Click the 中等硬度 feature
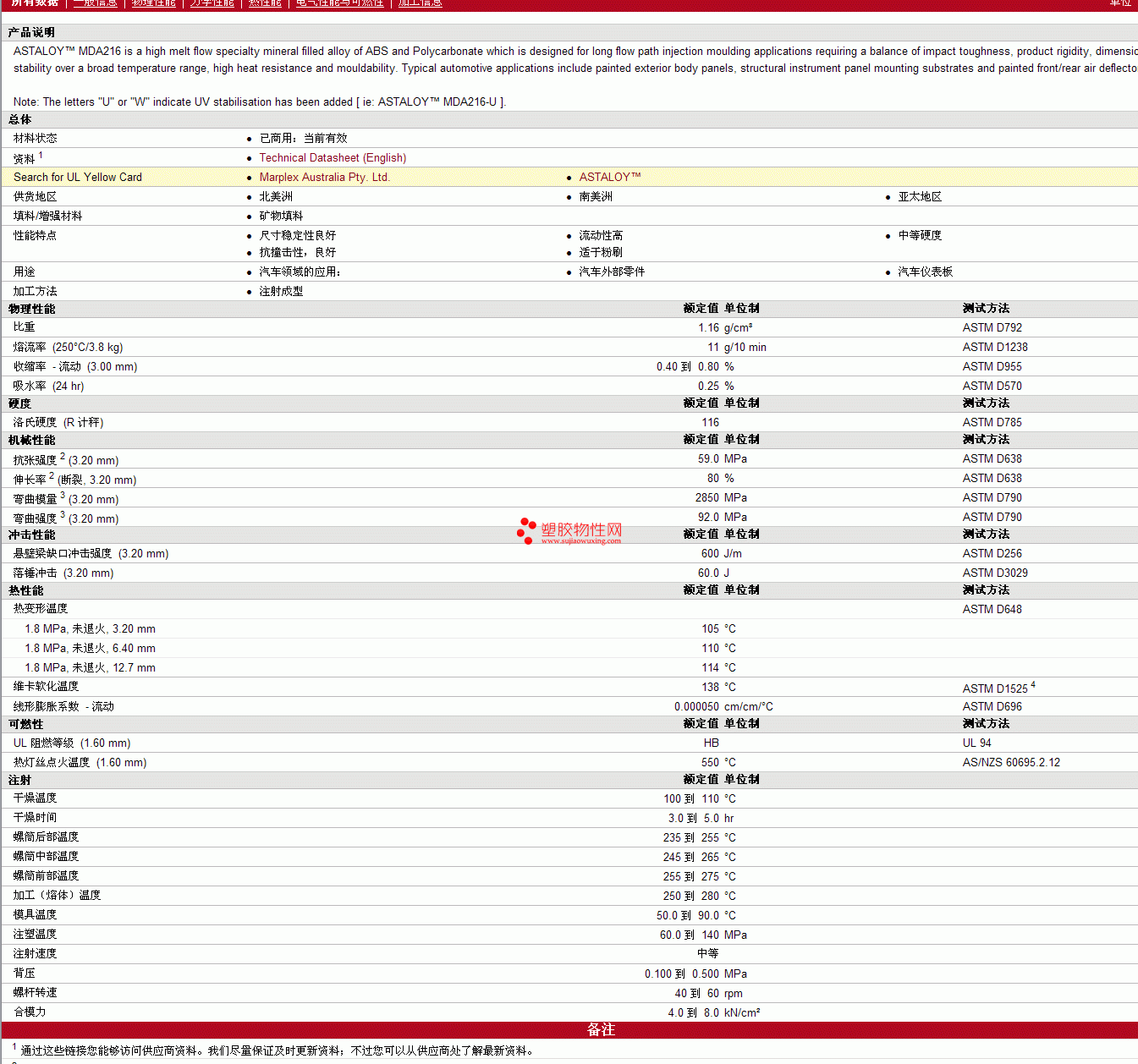The image size is (1138, 1064). click(920, 236)
